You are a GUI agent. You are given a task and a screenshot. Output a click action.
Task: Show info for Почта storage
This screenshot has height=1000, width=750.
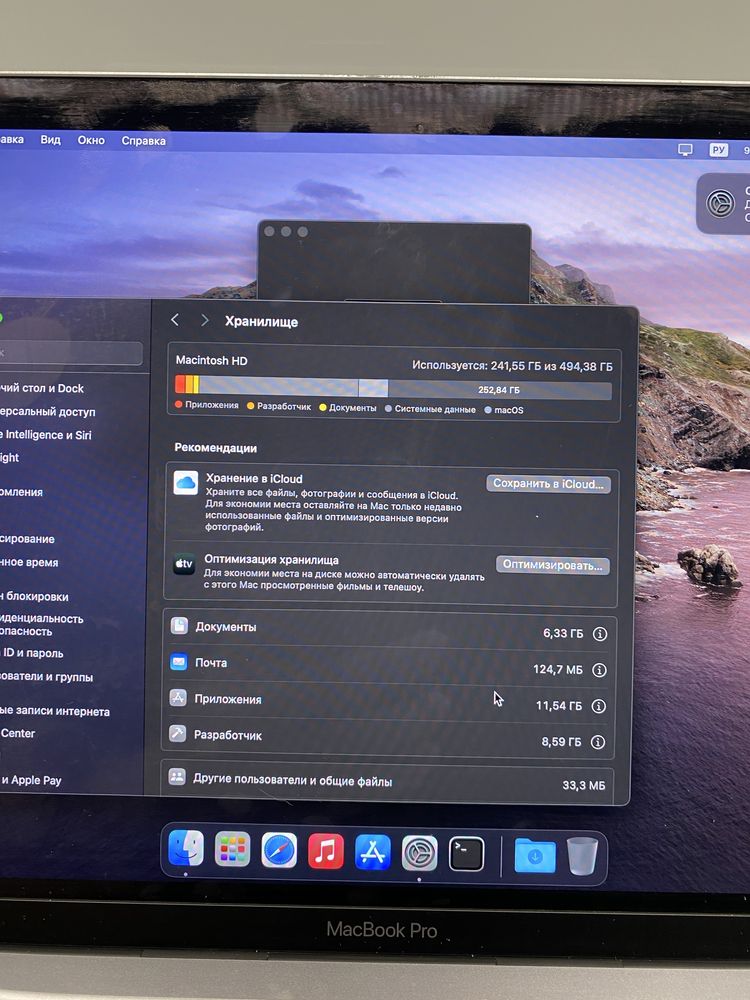tap(599, 670)
